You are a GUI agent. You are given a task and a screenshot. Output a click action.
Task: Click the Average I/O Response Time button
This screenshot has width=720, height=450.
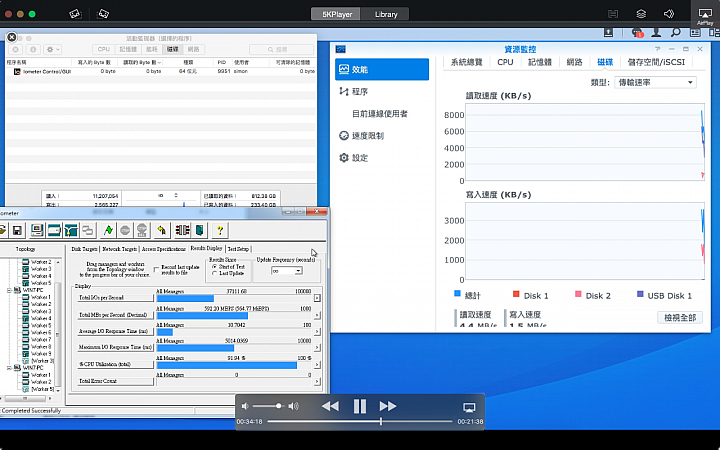point(115,331)
